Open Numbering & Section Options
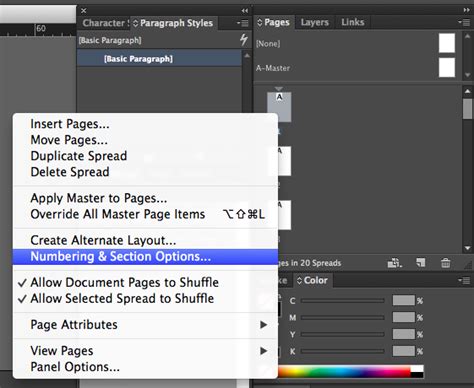Viewport: 474px width, 388px height. 145,257
